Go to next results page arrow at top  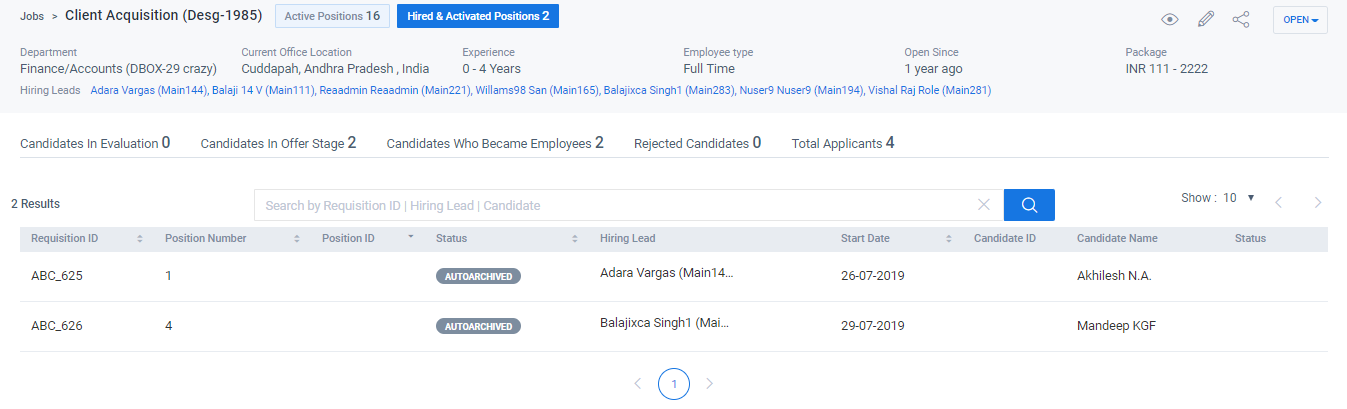[x=1318, y=202]
